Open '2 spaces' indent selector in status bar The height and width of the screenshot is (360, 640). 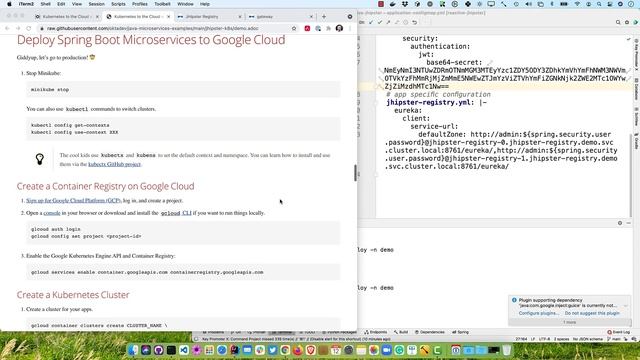pos(562,339)
